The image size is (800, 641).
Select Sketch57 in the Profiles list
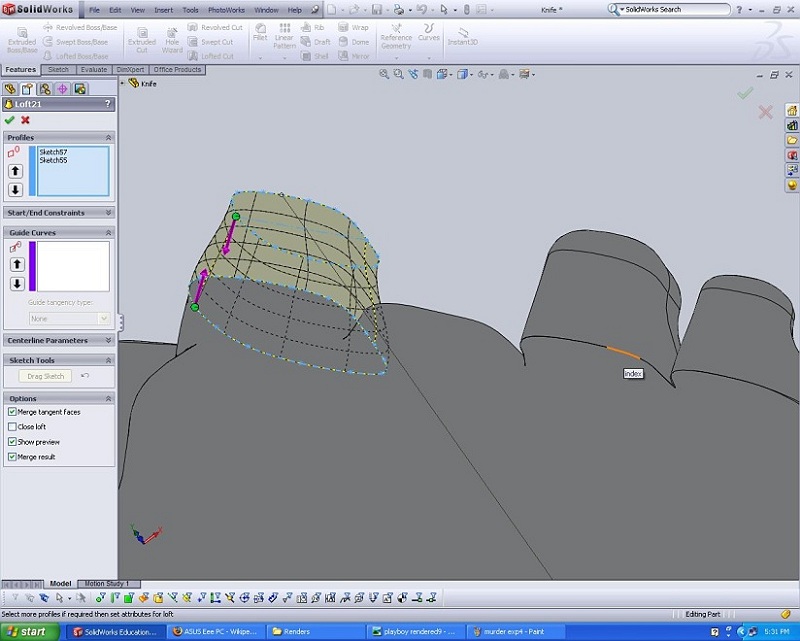tap(54, 152)
